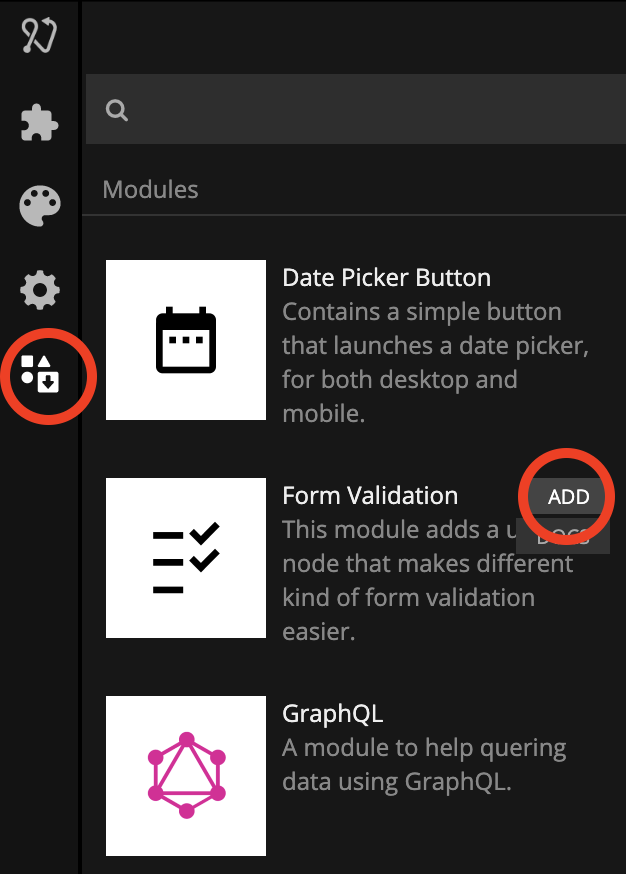Viewport: 626px width, 874px height.
Task: Click the Date Picker Button calendar thumbnail
Action: pyautogui.click(x=186, y=340)
